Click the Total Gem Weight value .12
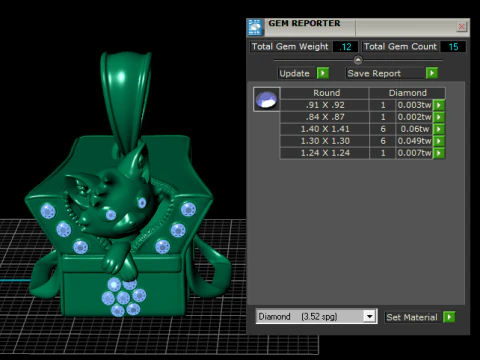Image resolution: width=480 pixels, height=360 pixels. (345, 47)
